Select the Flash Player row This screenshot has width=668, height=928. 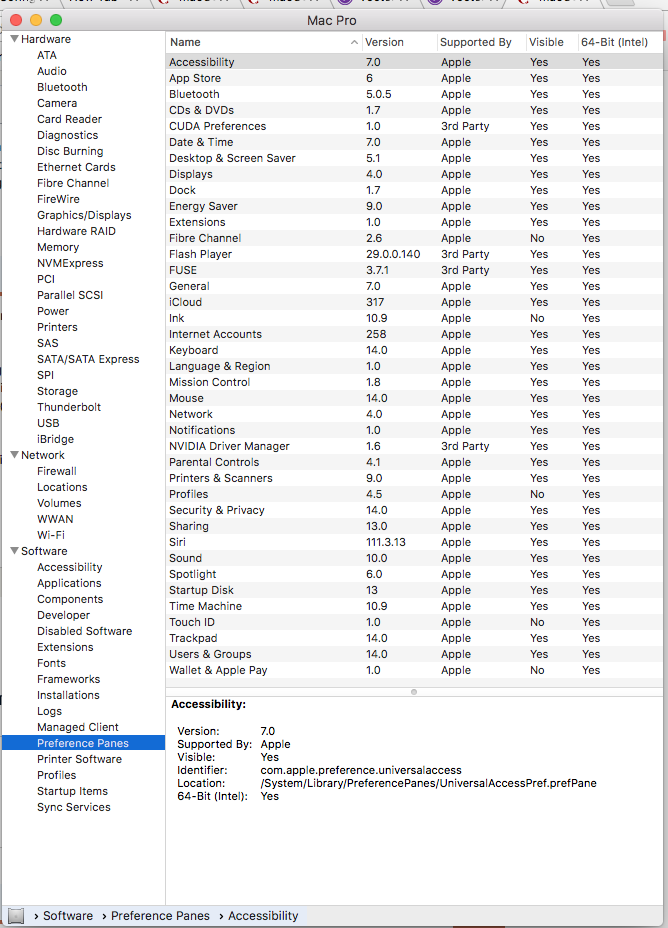tap(414, 254)
